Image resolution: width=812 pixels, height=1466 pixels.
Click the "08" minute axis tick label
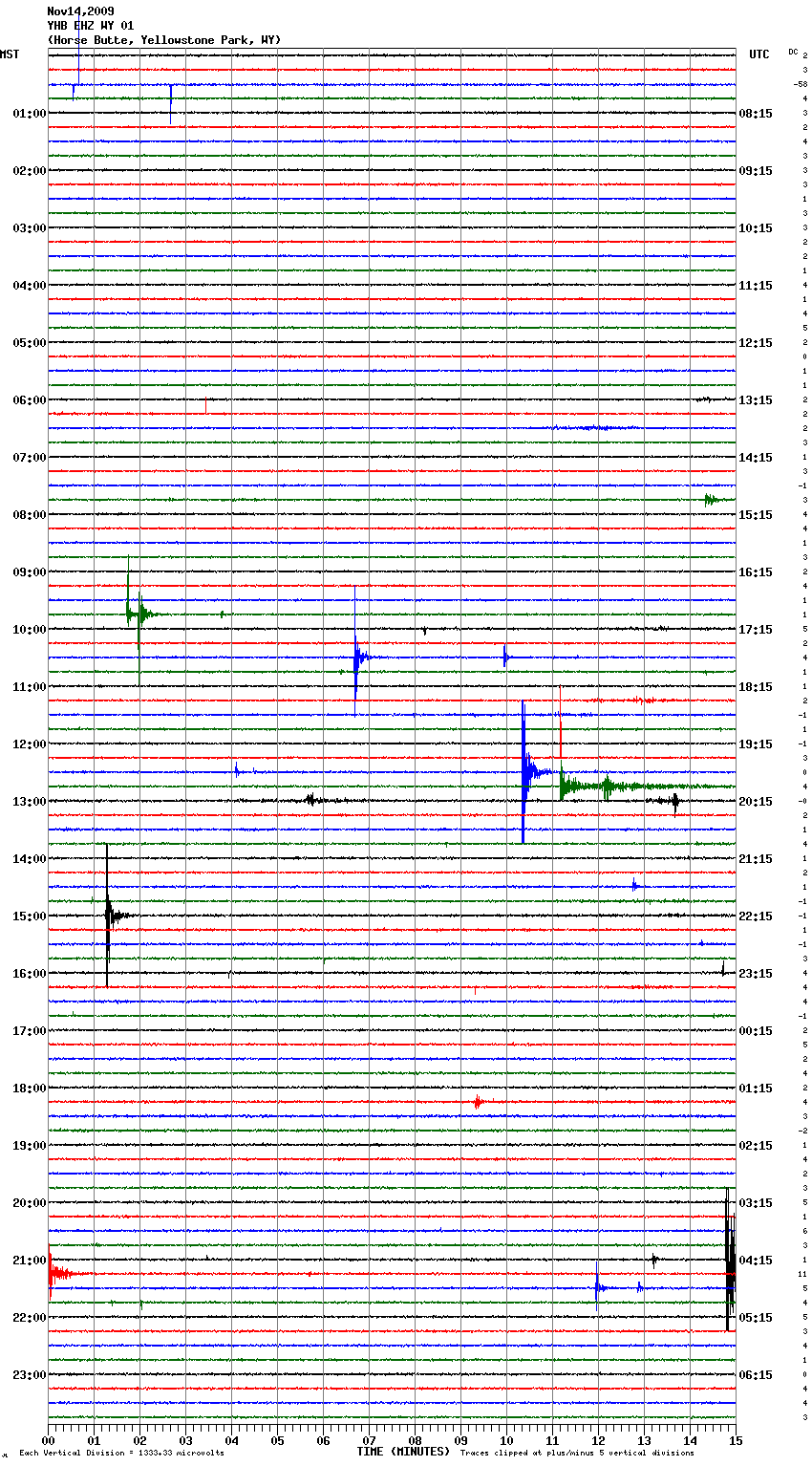point(415,1440)
